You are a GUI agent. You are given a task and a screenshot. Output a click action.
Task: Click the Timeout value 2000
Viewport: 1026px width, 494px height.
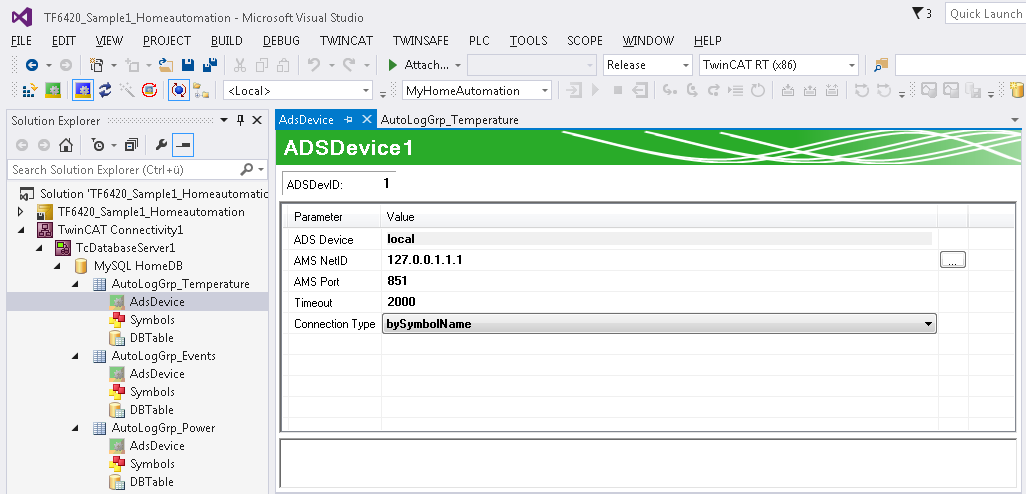click(401, 302)
